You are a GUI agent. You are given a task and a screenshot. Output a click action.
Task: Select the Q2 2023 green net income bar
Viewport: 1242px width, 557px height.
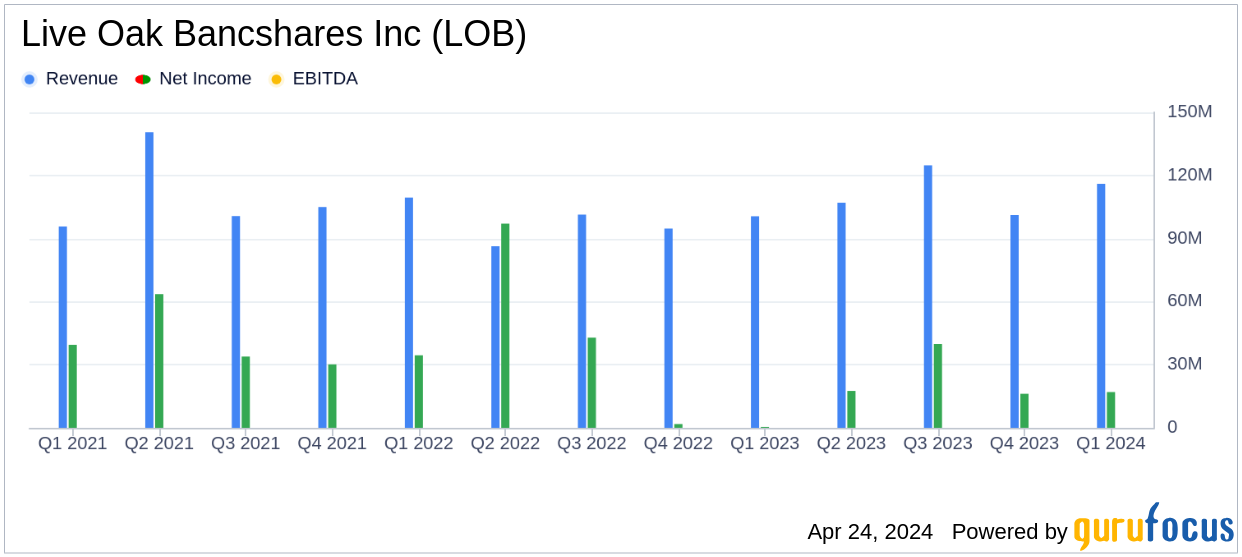[852, 409]
